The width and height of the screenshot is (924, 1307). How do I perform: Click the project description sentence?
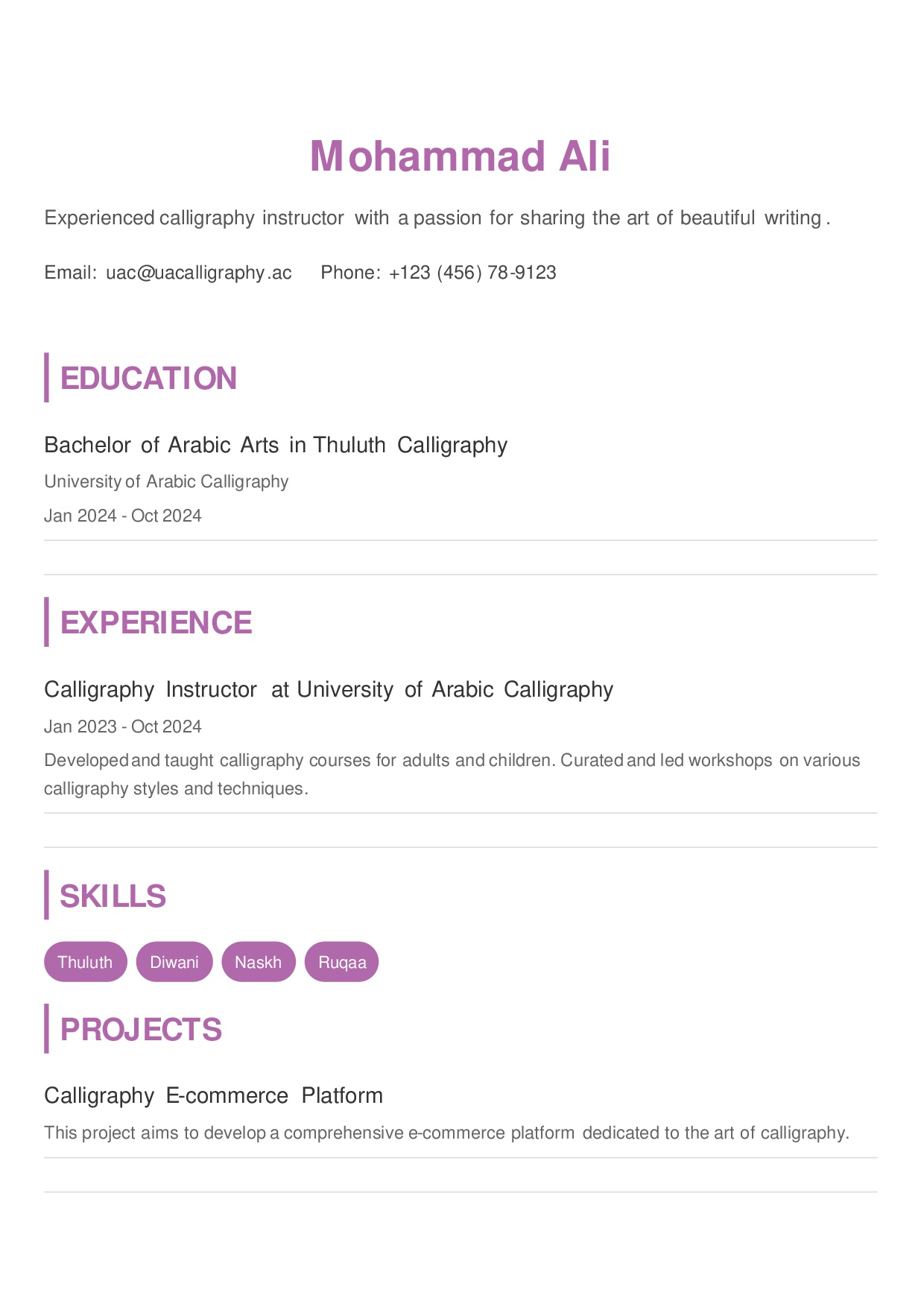pyautogui.click(x=447, y=1133)
